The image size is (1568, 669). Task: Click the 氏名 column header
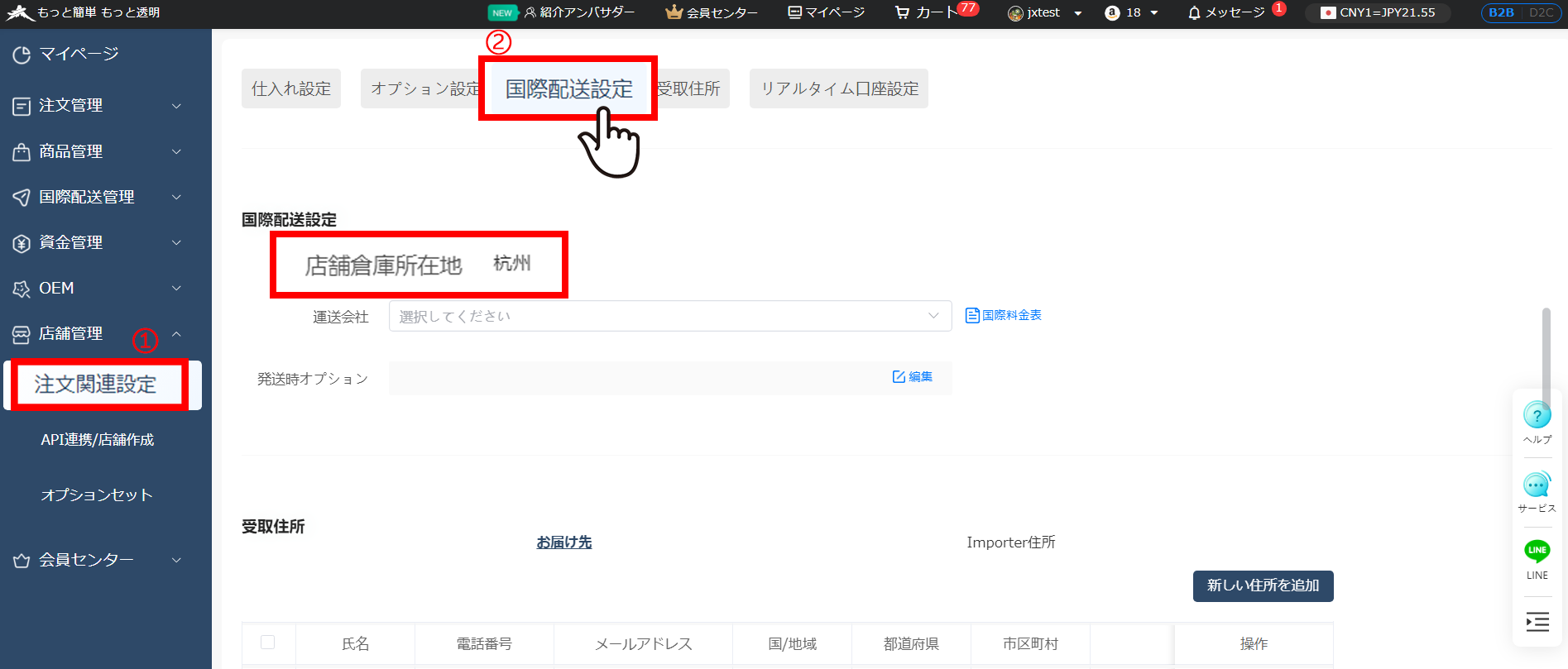356,643
